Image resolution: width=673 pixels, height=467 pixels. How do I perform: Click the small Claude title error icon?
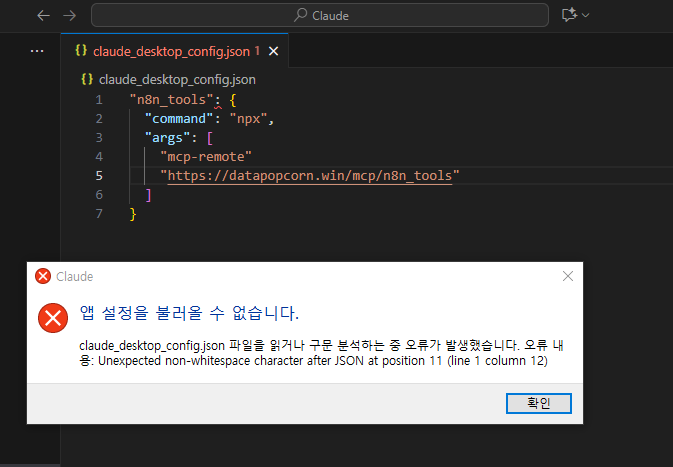tap(43, 276)
